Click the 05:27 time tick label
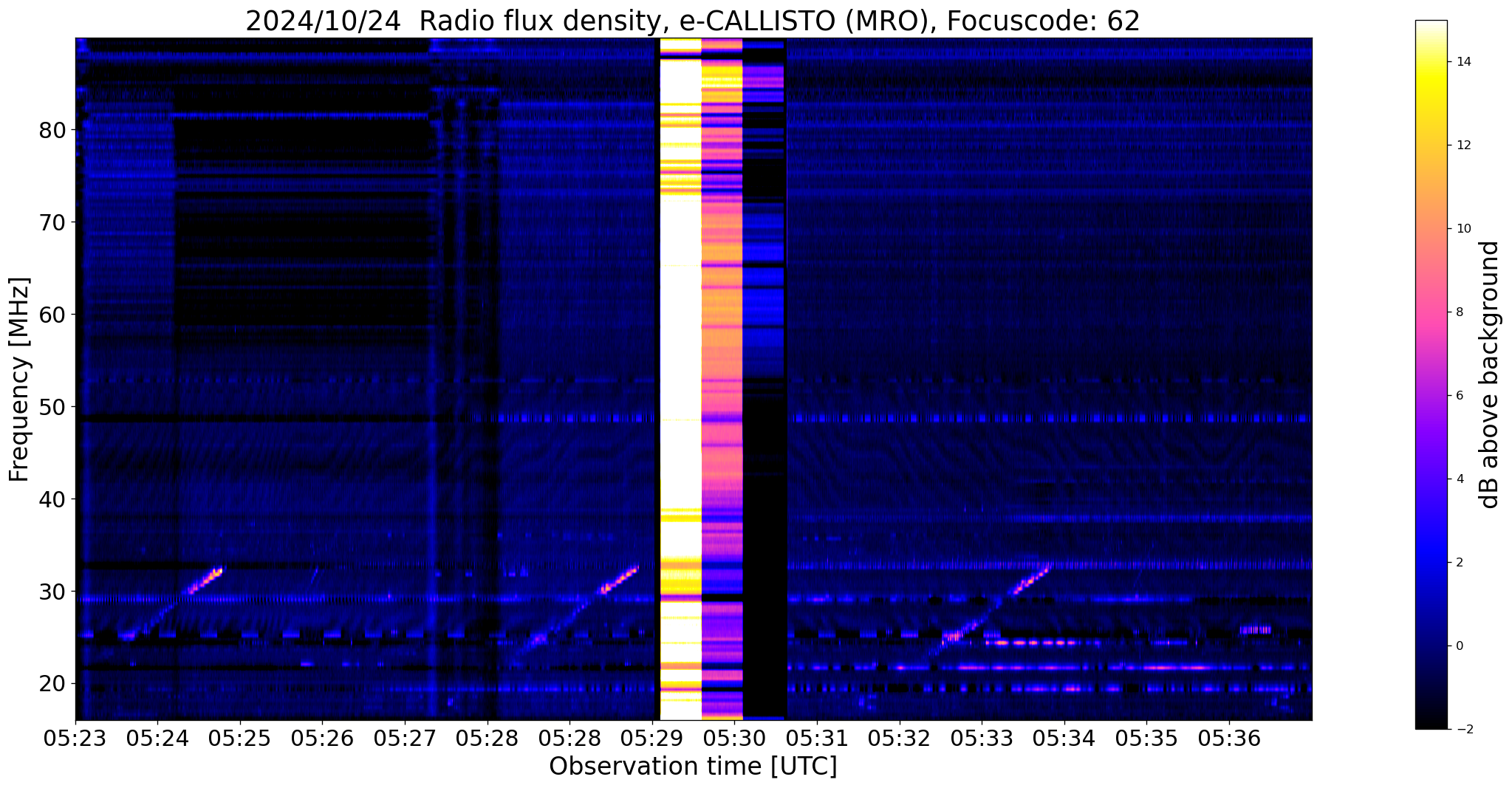The height and width of the screenshot is (788, 1512). point(405,739)
